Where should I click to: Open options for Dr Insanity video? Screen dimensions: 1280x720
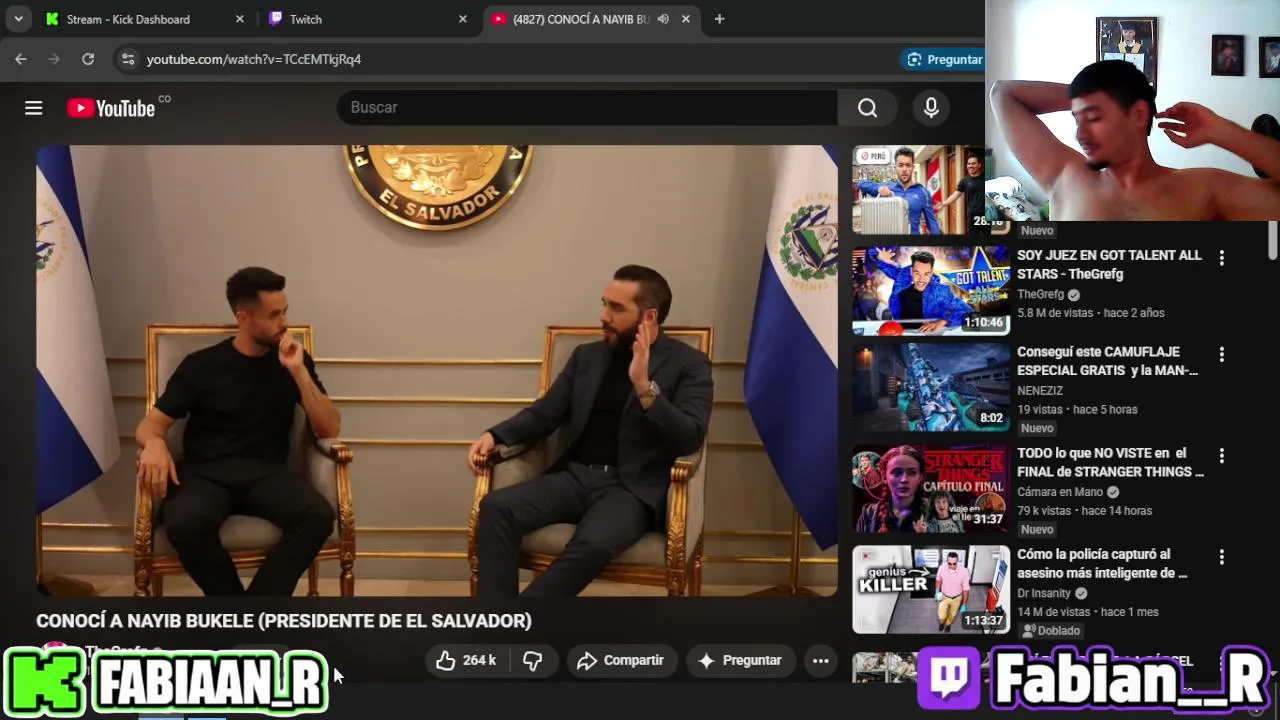[x=1221, y=557]
